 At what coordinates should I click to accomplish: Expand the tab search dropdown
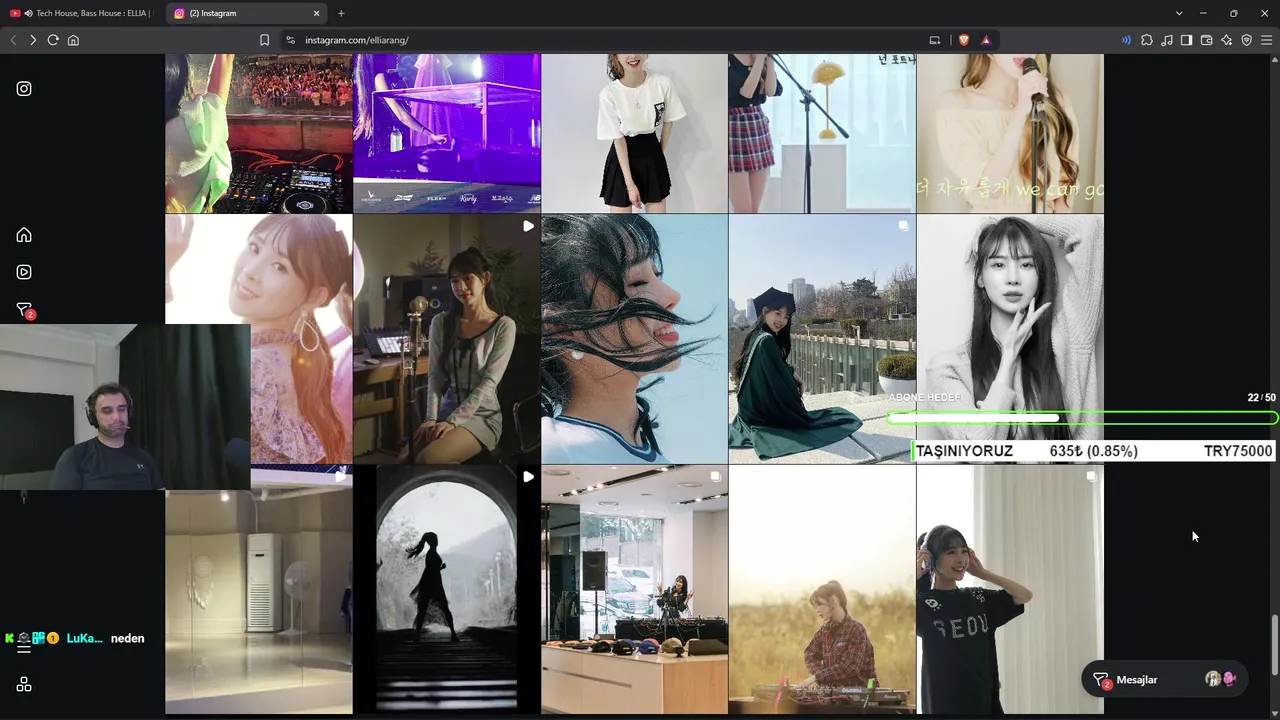[x=1179, y=13]
